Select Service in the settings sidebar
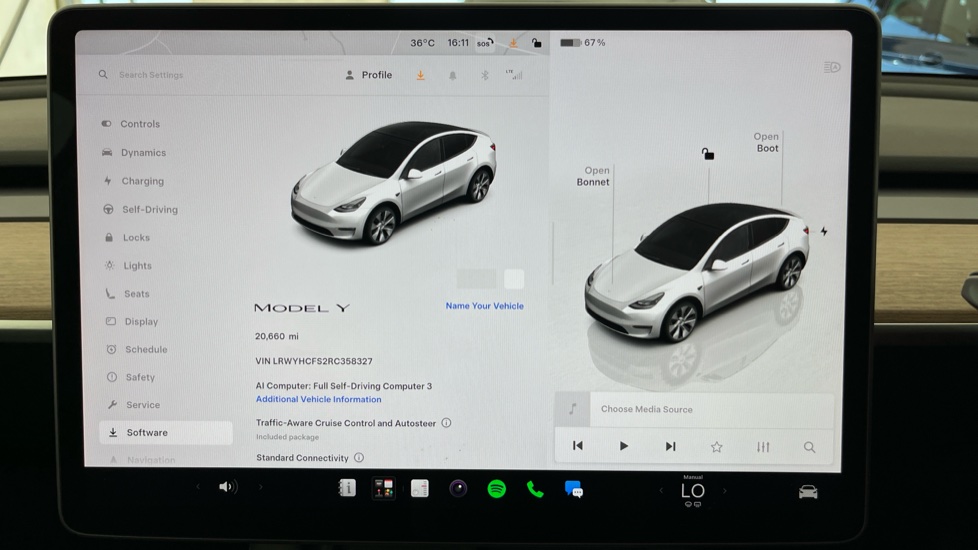978x550 pixels. click(x=134, y=405)
